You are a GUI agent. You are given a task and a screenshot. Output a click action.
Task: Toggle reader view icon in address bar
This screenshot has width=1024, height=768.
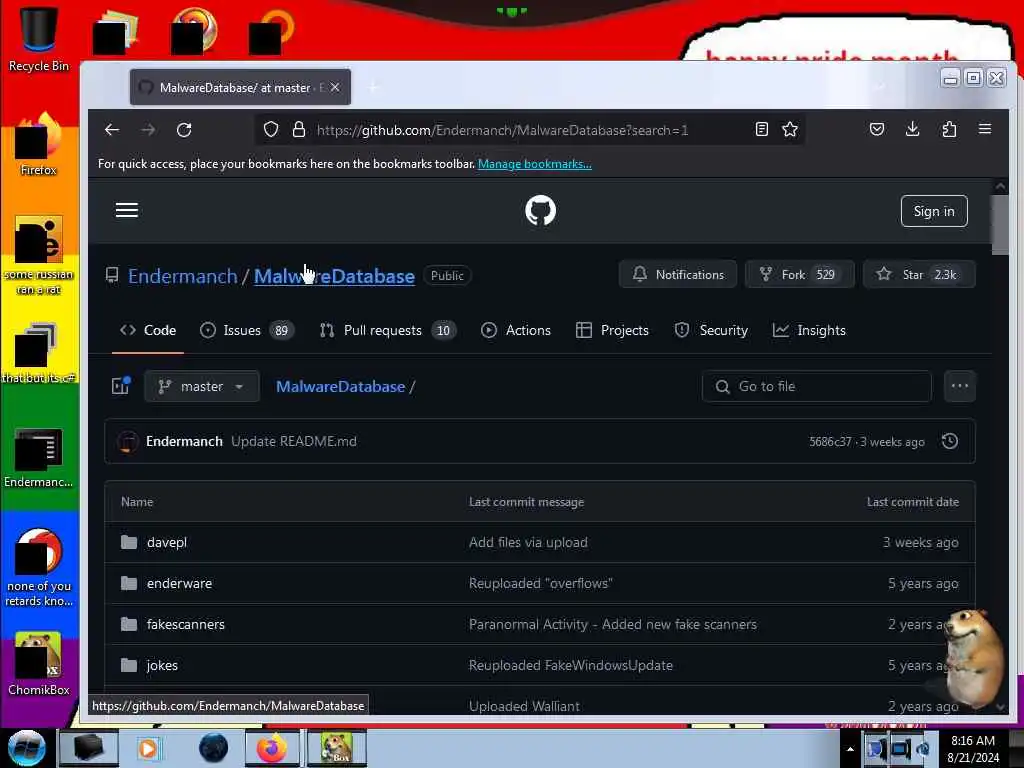(x=761, y=129)
